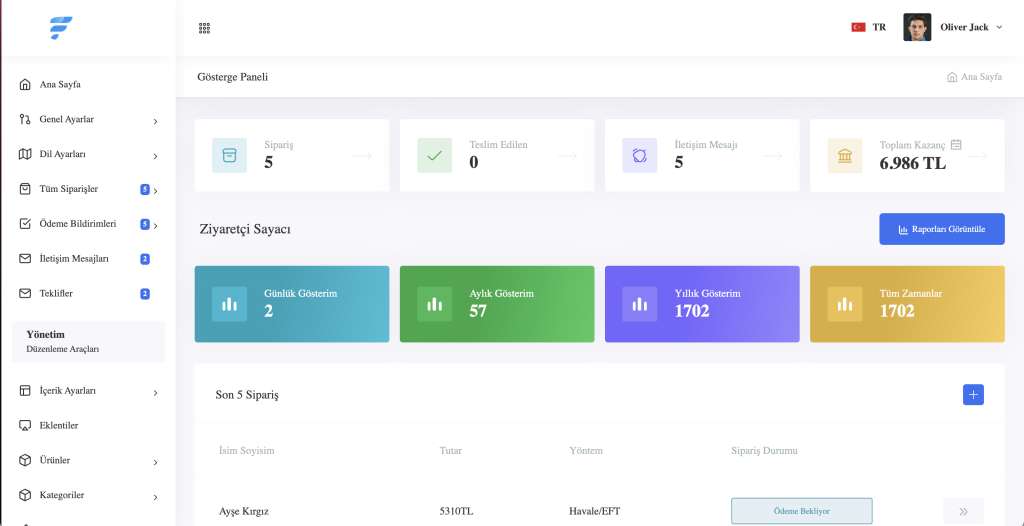Click the badge 2 next to Teklifler
This screenshot has height=526, width=1024.
coord(145,294)
